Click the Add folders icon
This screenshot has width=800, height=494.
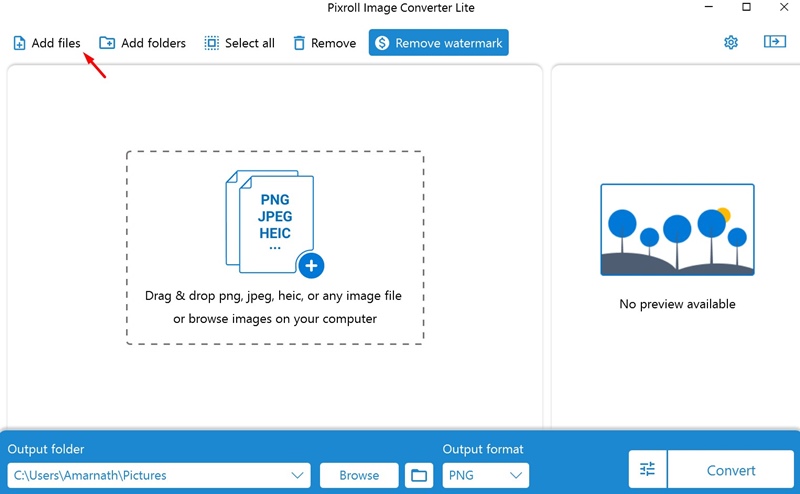coord(107,43)
